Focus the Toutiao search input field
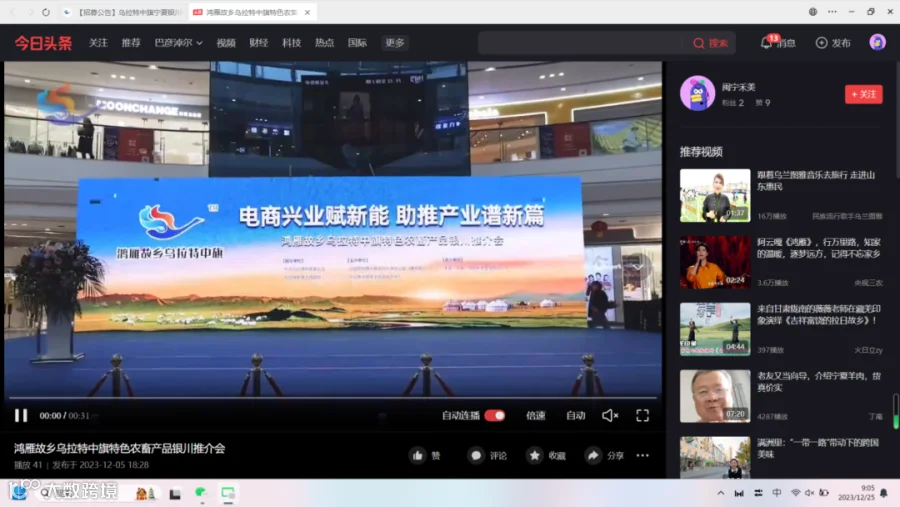 pos(581,43)
